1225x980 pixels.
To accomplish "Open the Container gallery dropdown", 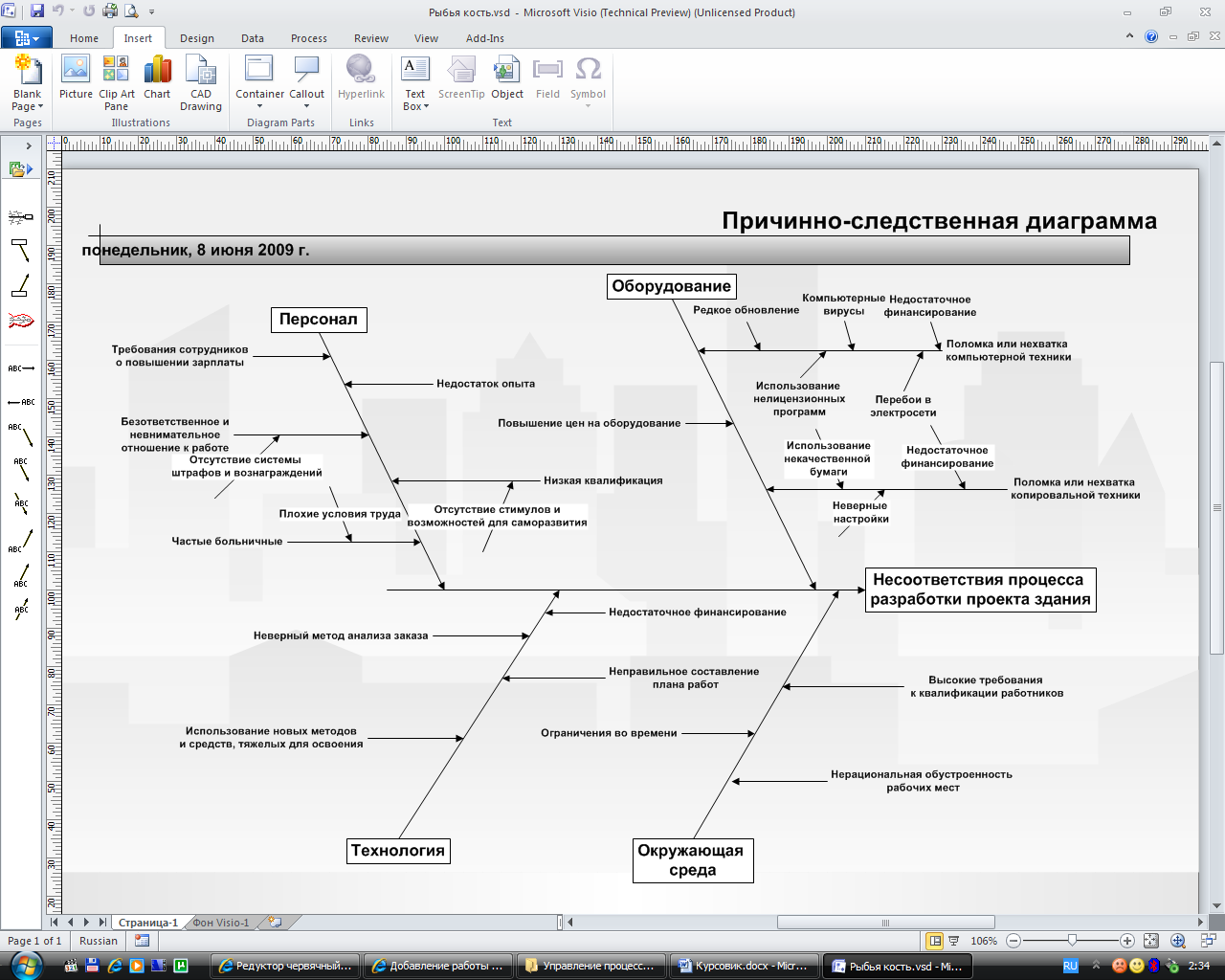I will [259, 106].
